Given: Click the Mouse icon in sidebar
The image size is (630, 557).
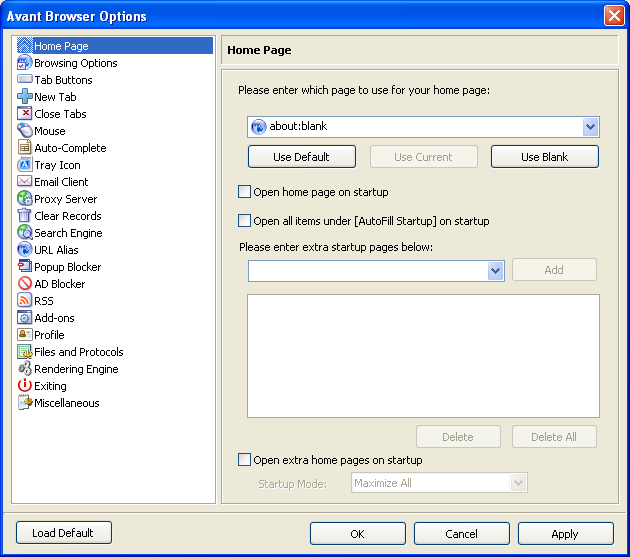Looking at the screenshot, I should click(x=25, y=130).
